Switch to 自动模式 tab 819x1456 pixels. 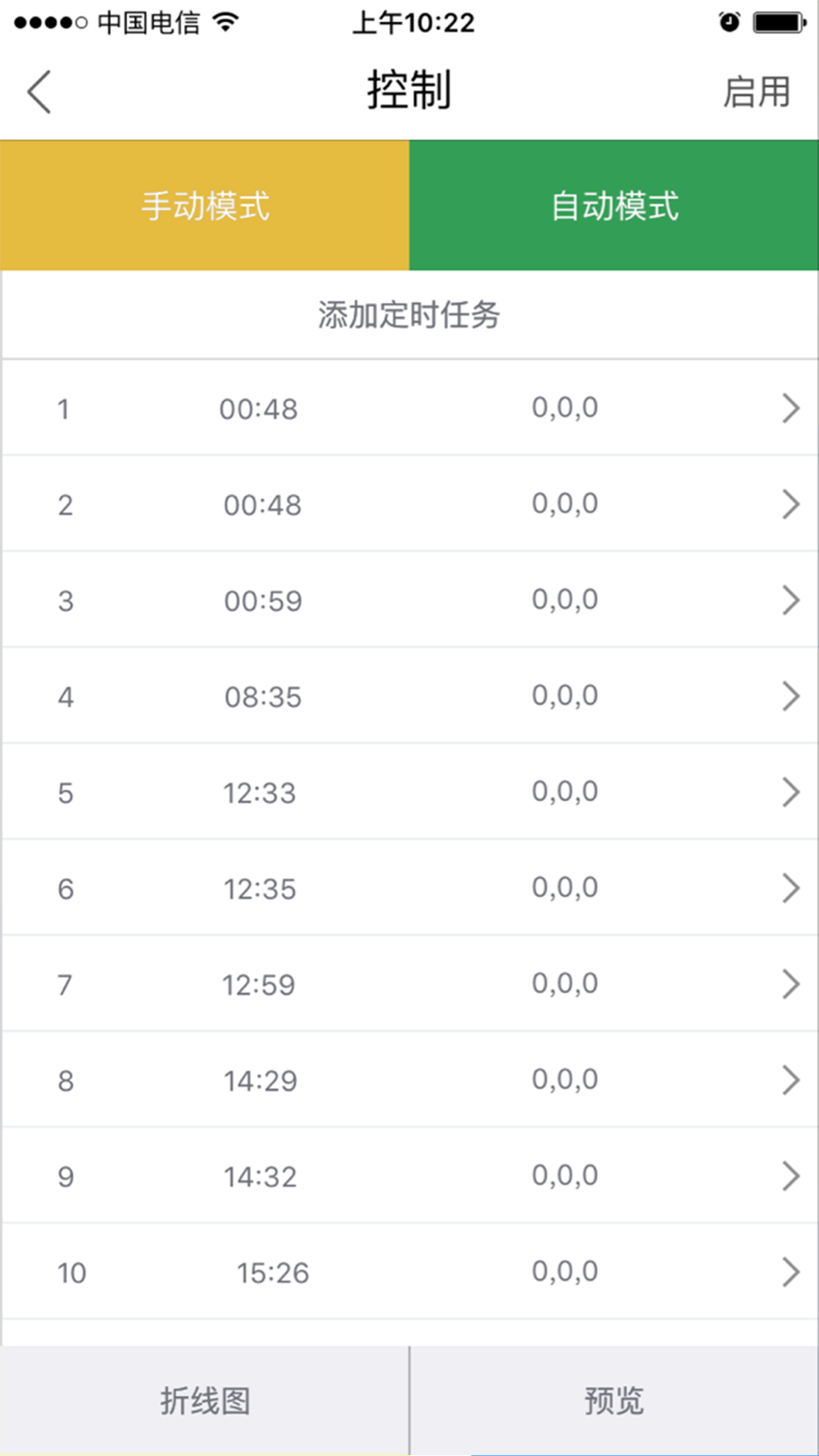click(614, 206)
